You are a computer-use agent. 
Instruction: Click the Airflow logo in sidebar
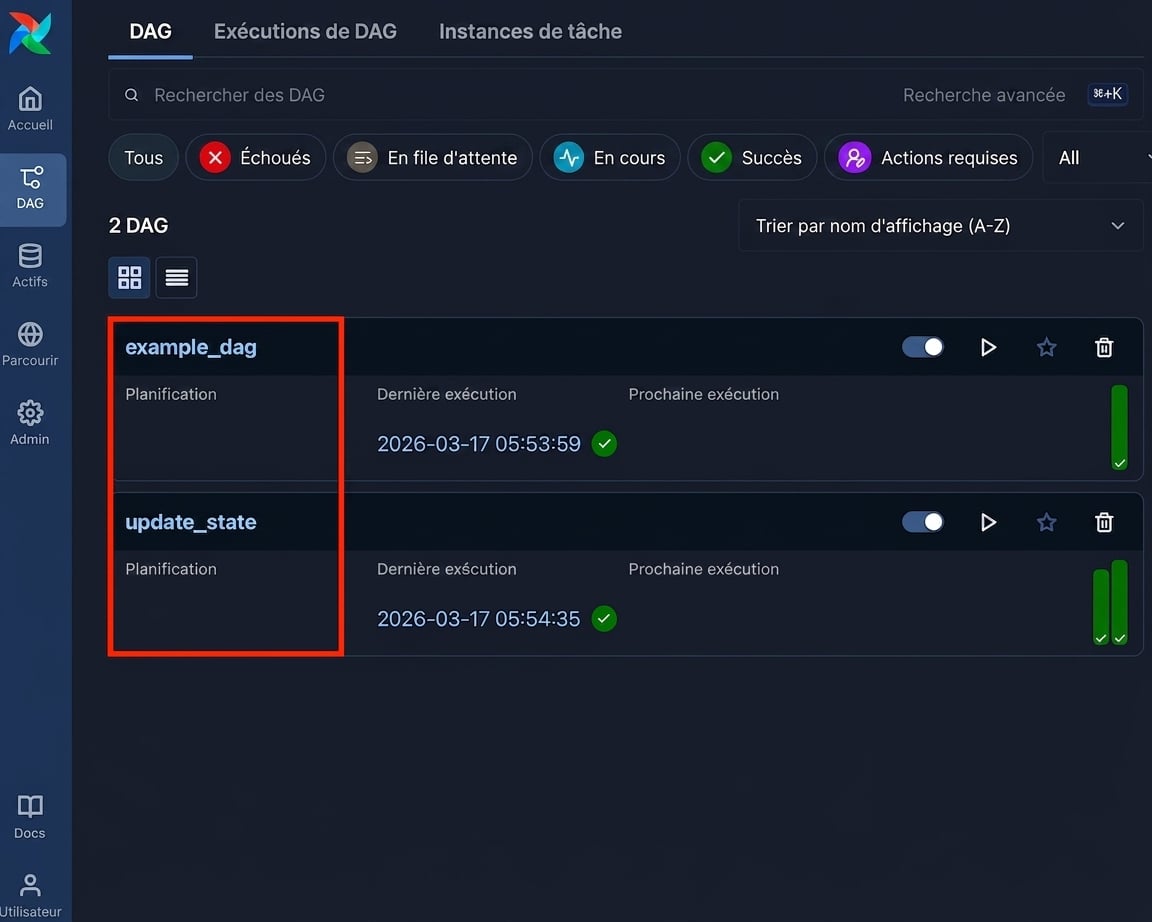pos(30,33)
